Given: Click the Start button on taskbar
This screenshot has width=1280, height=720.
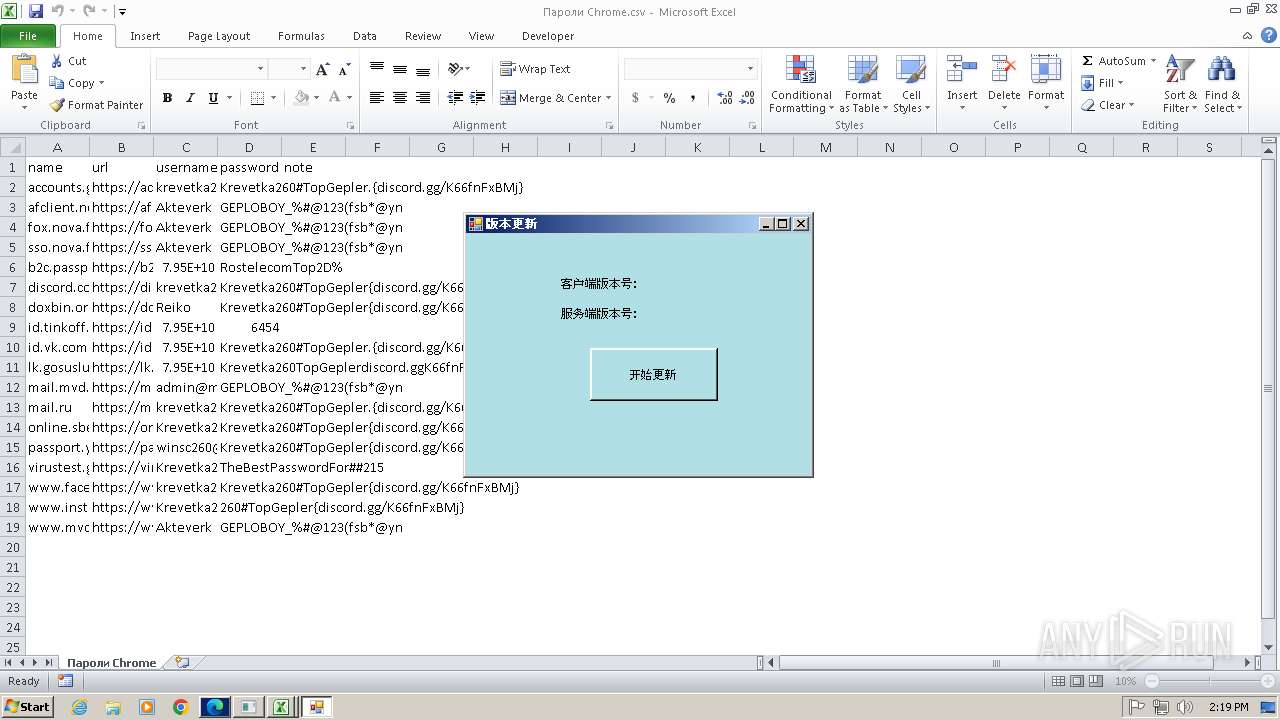Looking at the screenshot, I should (28, 706).
